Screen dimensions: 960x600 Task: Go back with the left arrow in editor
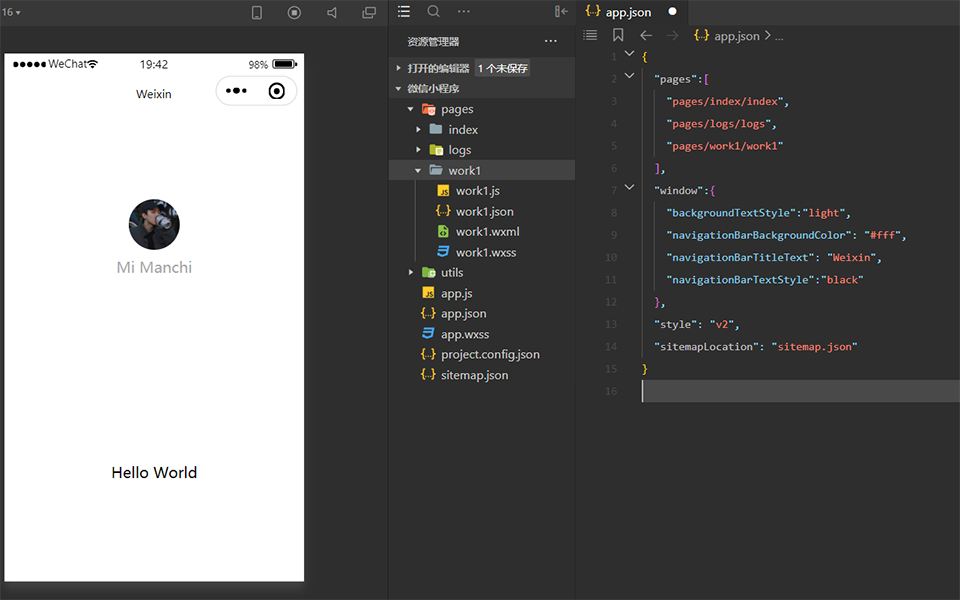point(646,36)
